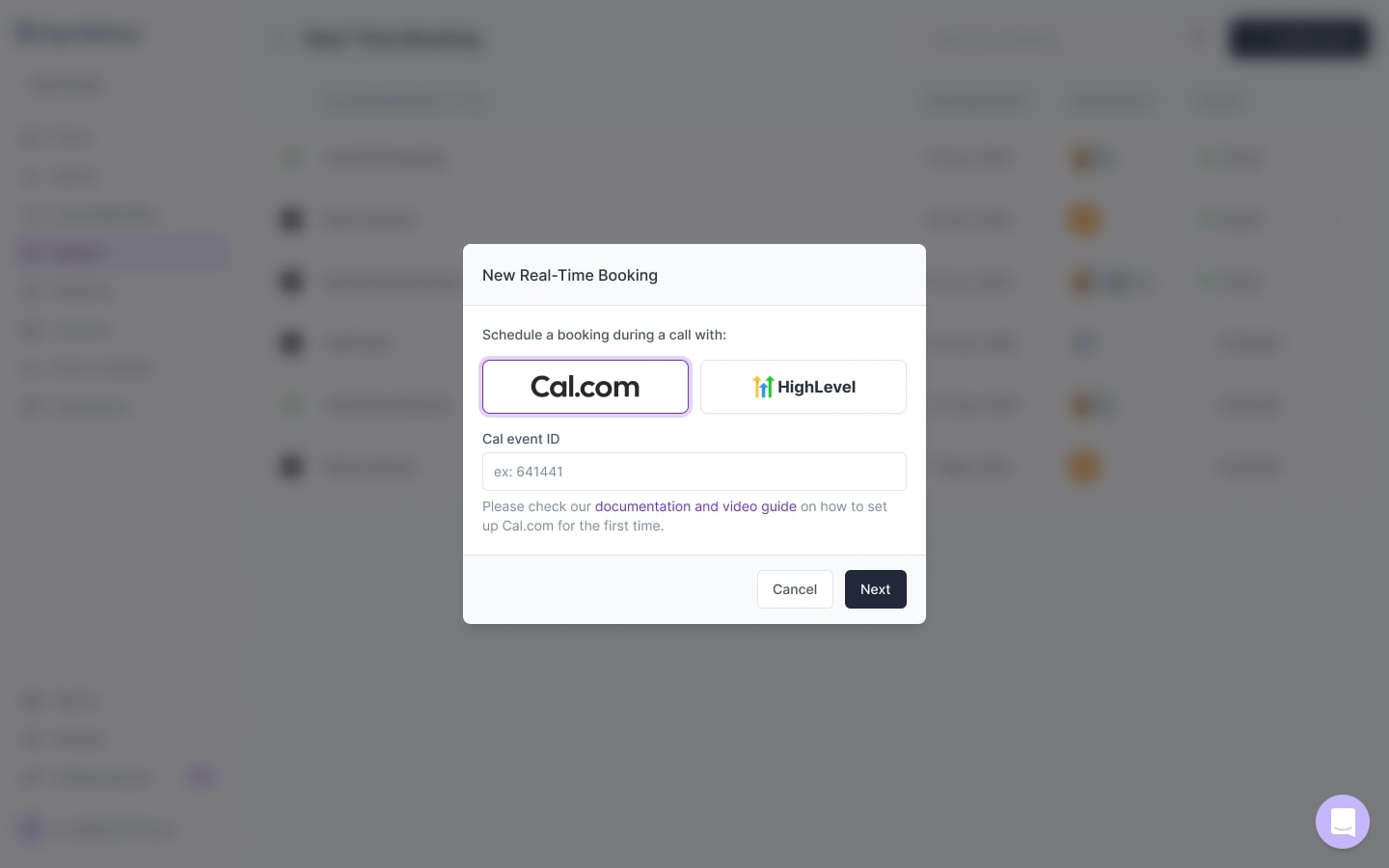Click the dark agent icon on the second table row
The image size is (1389, 868).
pyautogui.click(x=292, y=220)
